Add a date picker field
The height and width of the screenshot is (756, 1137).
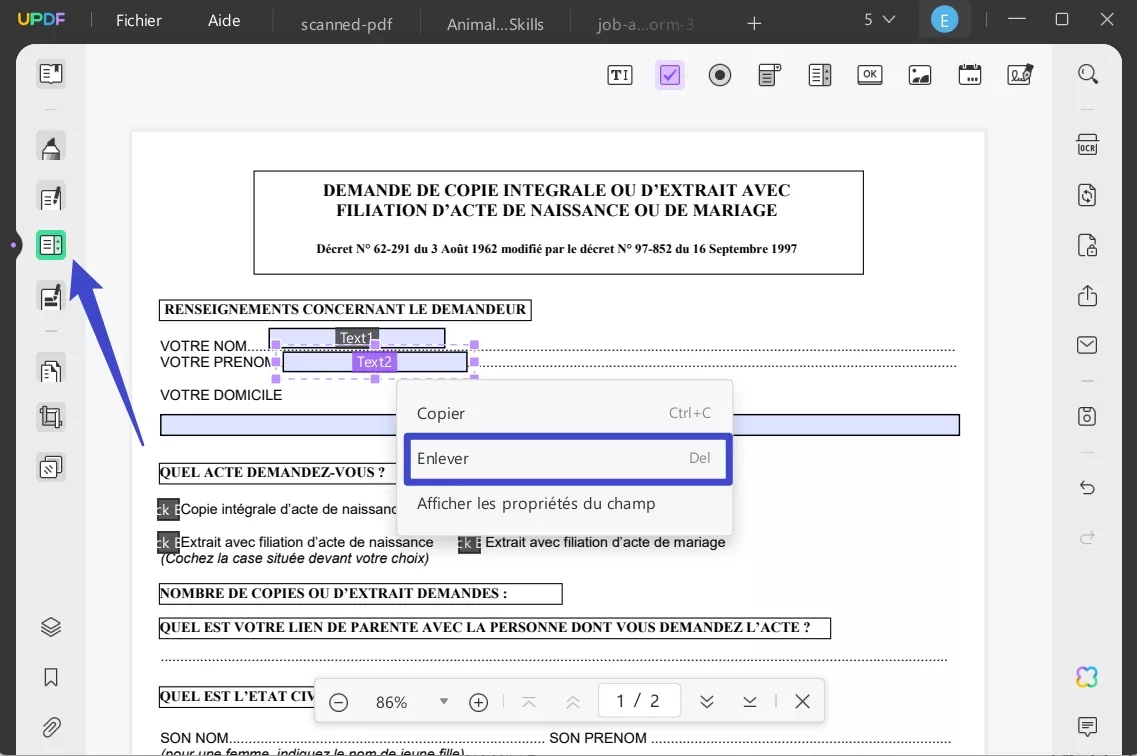point(969,74)
